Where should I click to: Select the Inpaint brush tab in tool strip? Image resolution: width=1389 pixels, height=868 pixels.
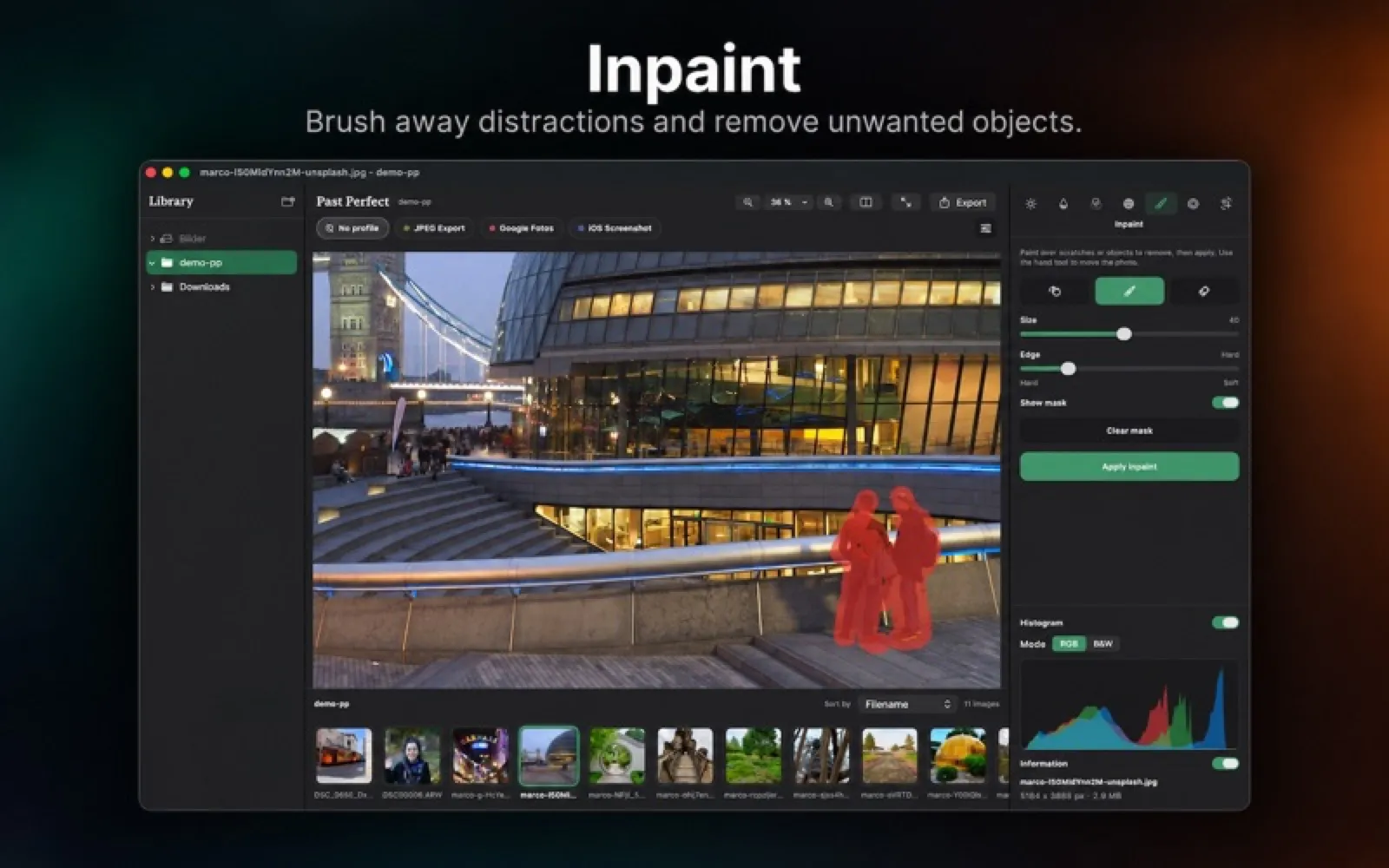tap(1161, 204)
